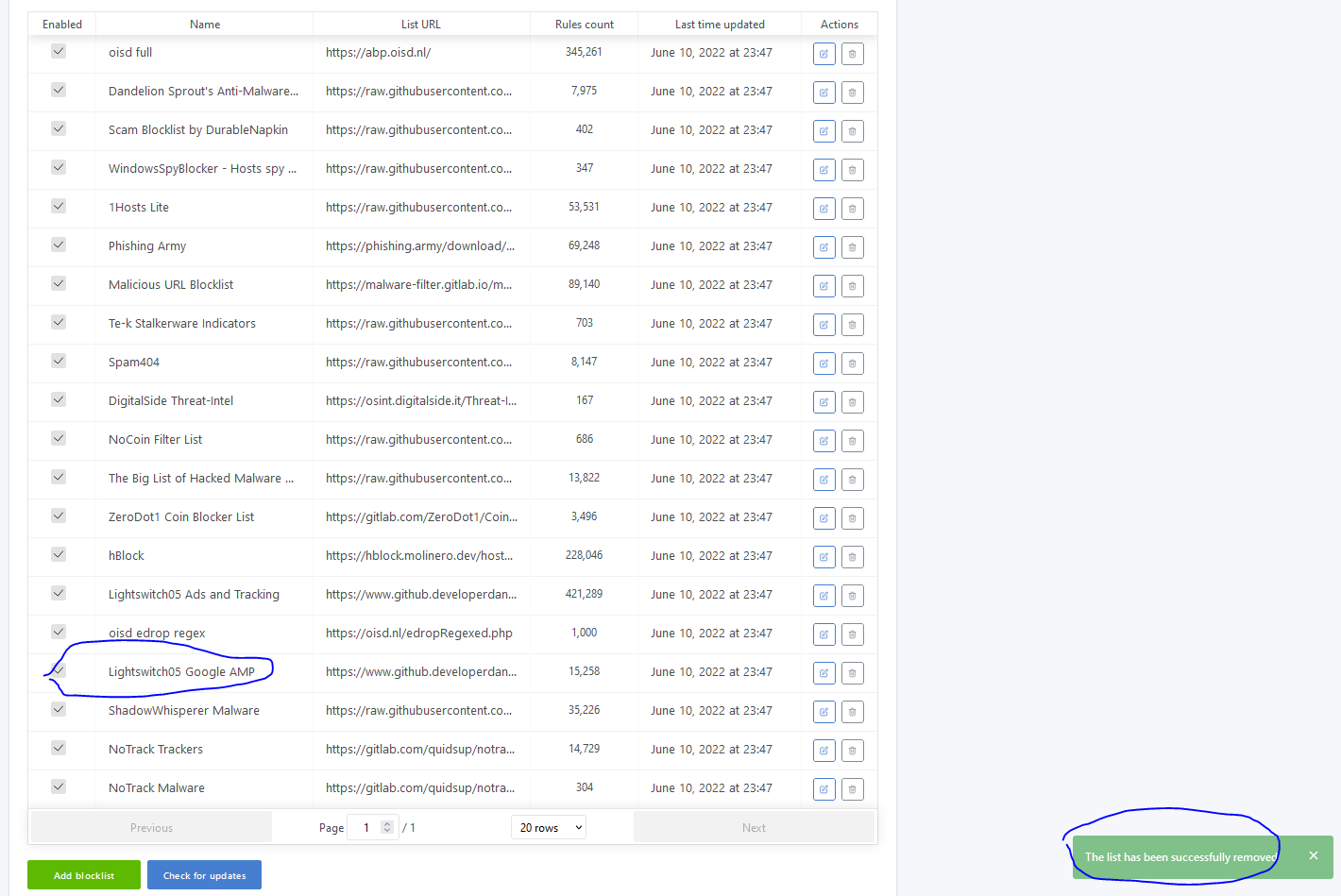This screenshot has height=896, width=1341.
Task: Uncheck the 1Hosts Lite enabled box
Action: pyautogui.click(x=59, y=206)
